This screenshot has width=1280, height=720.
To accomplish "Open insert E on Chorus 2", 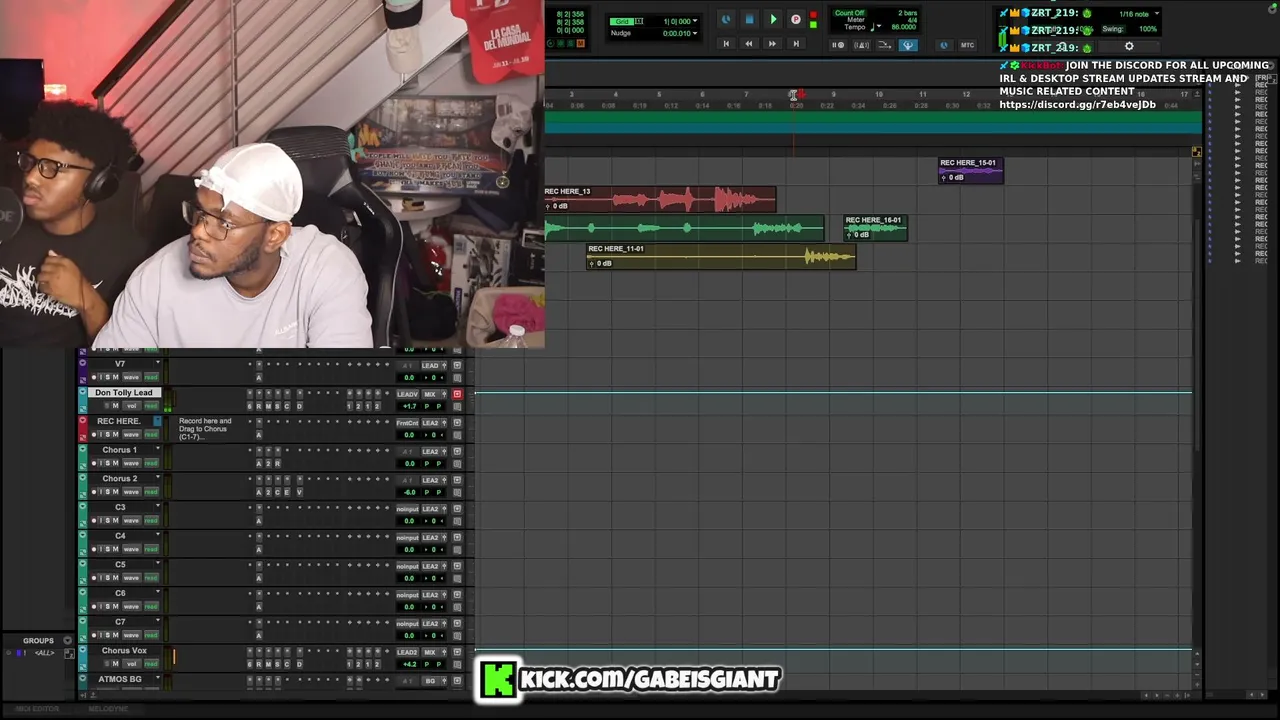I will [288, 492].
